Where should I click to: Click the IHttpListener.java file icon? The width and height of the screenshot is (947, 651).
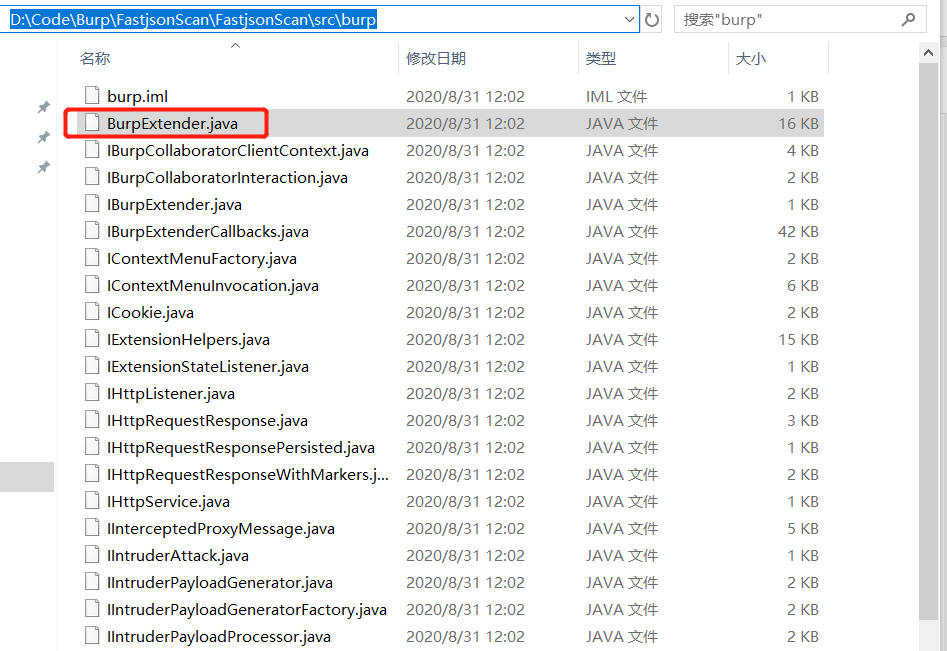pyautogui.click(x=91, y=393)
